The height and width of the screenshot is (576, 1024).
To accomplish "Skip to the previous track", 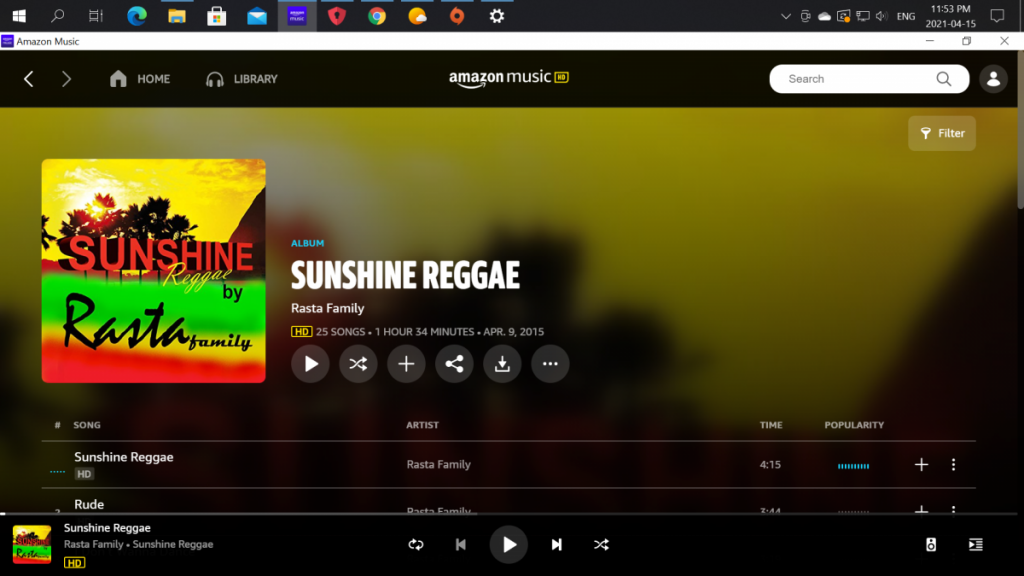I will pos(460,545).
